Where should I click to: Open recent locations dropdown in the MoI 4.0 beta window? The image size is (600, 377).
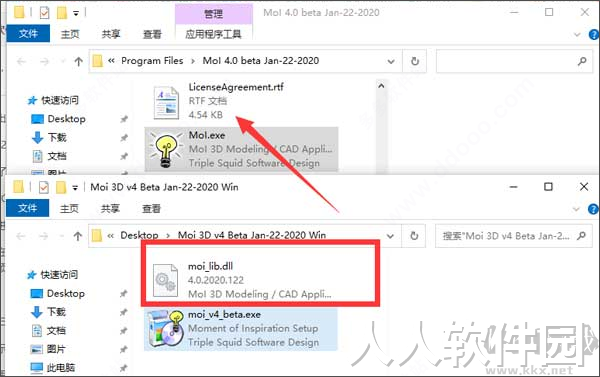point(62,61)
